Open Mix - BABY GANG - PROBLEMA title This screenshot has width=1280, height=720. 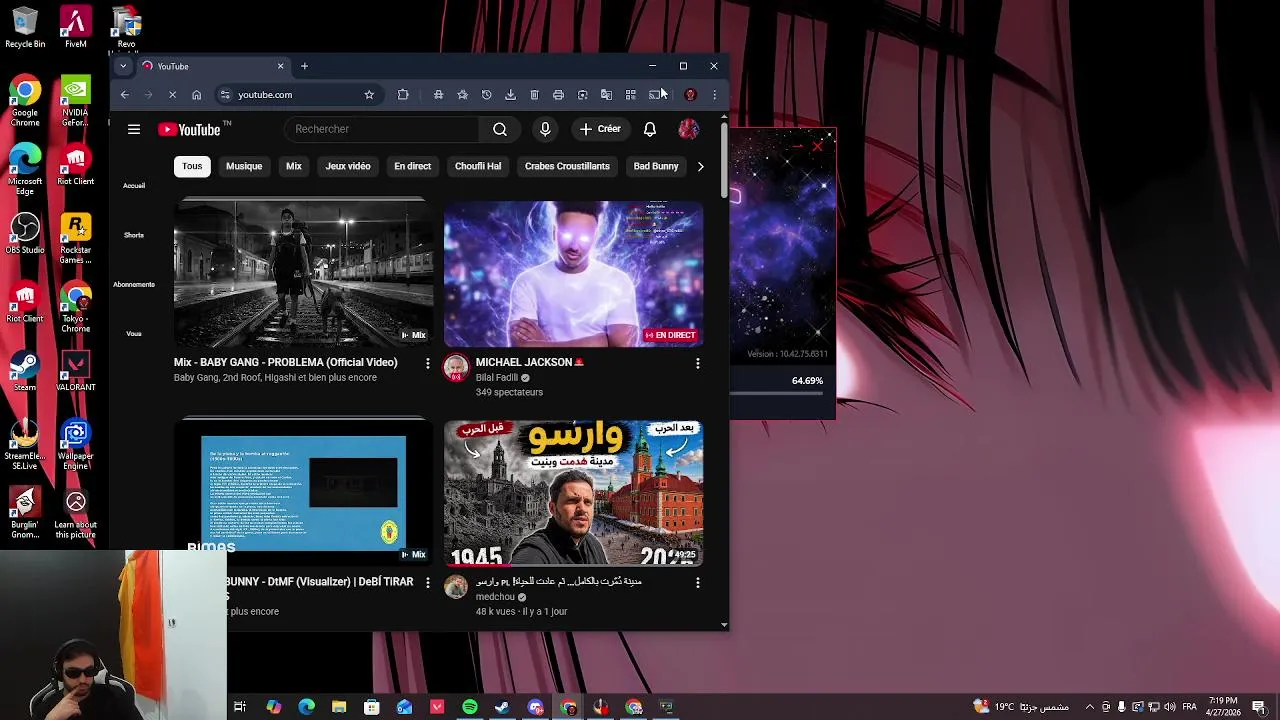(x=286, y=363)
